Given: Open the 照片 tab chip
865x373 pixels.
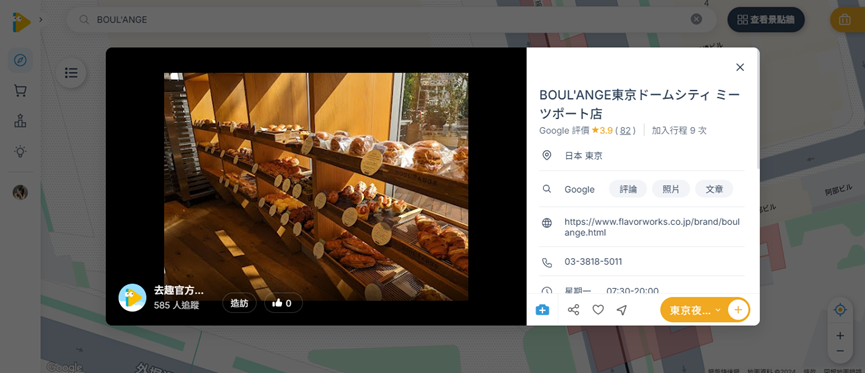Looking at the screenshot, I should 671,189.
